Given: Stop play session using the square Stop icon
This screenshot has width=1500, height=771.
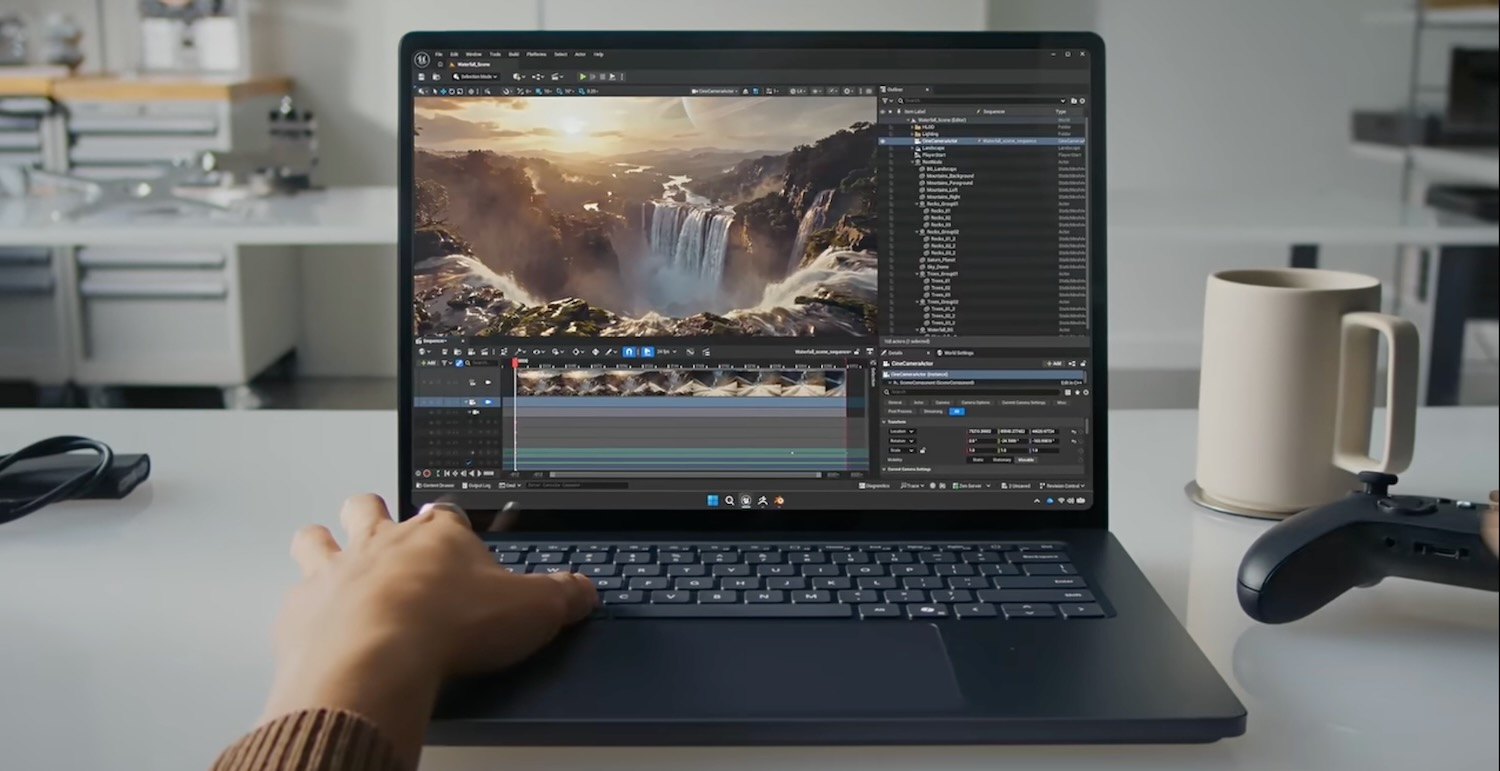Looking at the screenshot, I should tap(602, 77).
